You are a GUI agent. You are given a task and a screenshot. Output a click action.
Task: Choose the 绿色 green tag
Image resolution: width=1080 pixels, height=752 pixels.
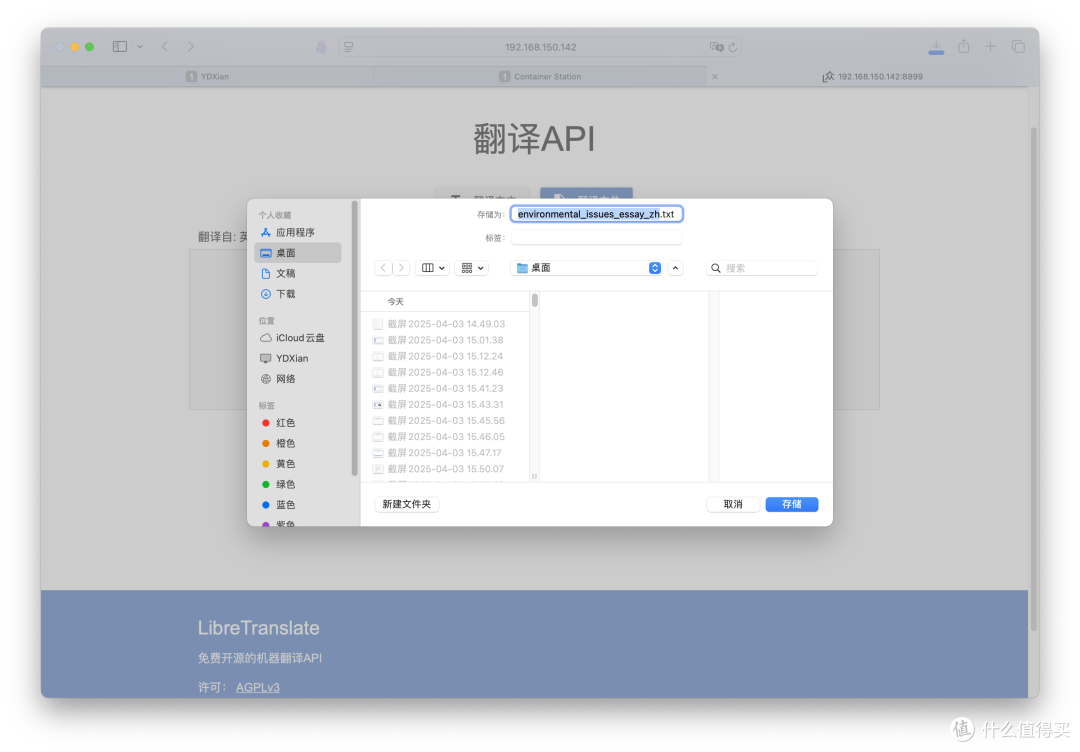298,485
